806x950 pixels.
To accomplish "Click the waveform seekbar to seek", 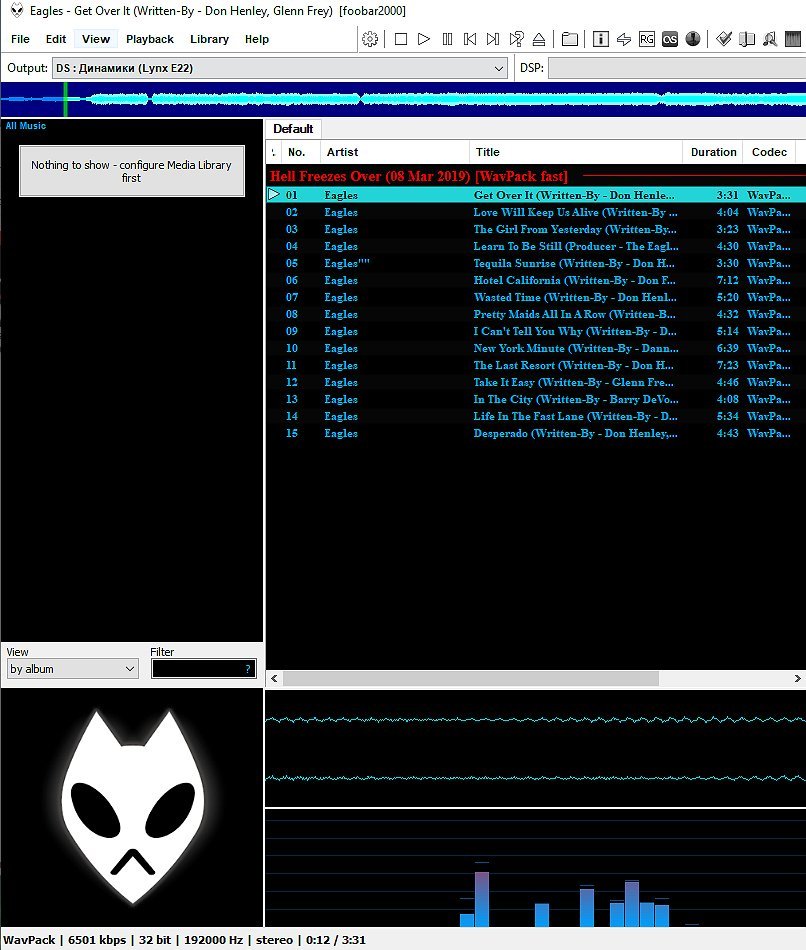I will pyautogui.click(x=400, y=99).
